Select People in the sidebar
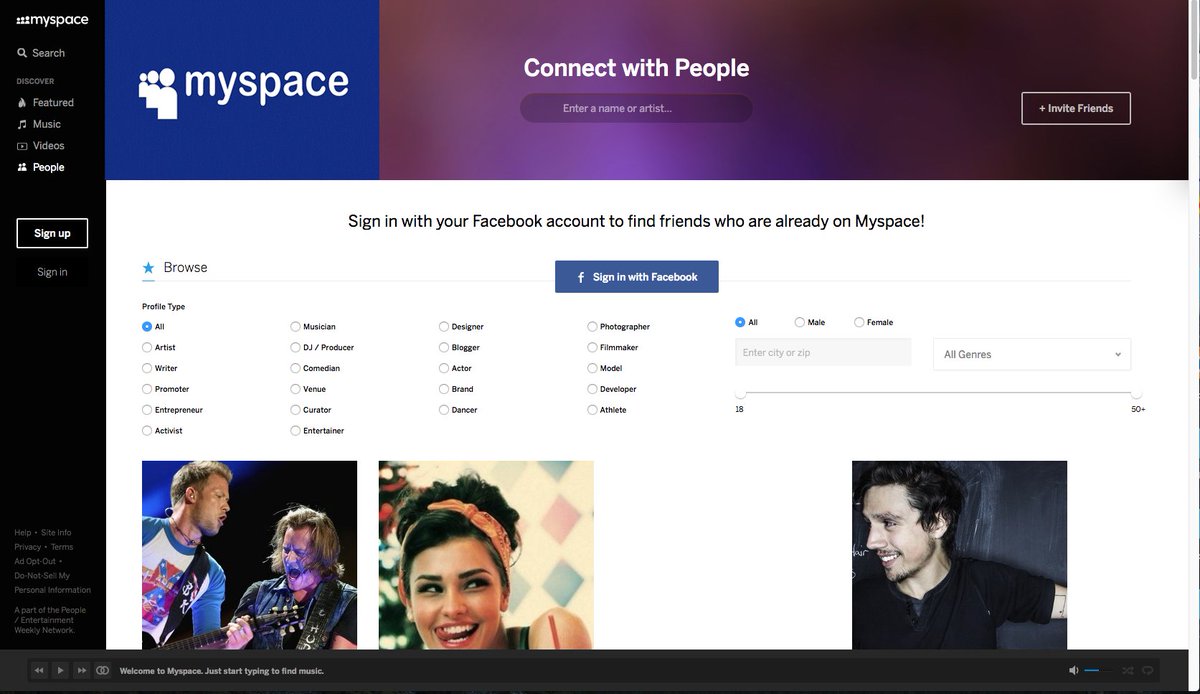 pyautogui.click(x=41, y=167)
